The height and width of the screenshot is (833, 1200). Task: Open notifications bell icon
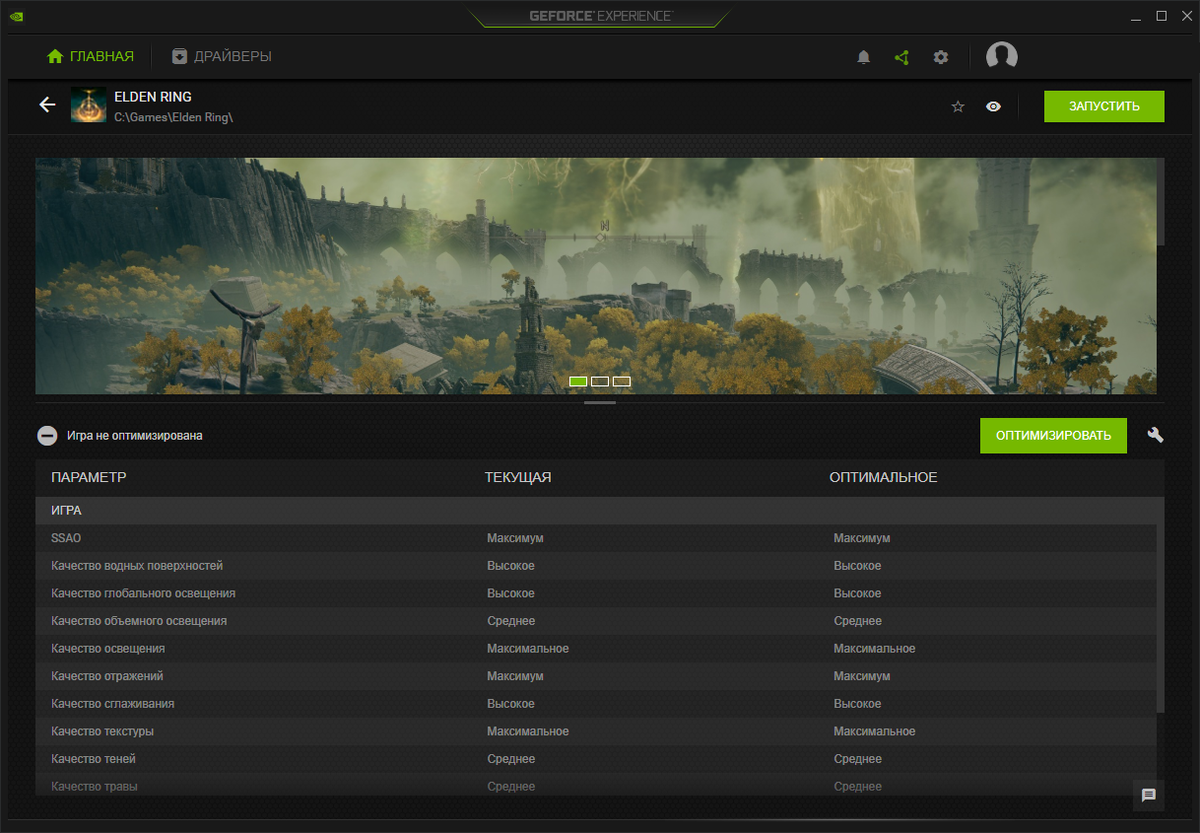click(864, 57)
